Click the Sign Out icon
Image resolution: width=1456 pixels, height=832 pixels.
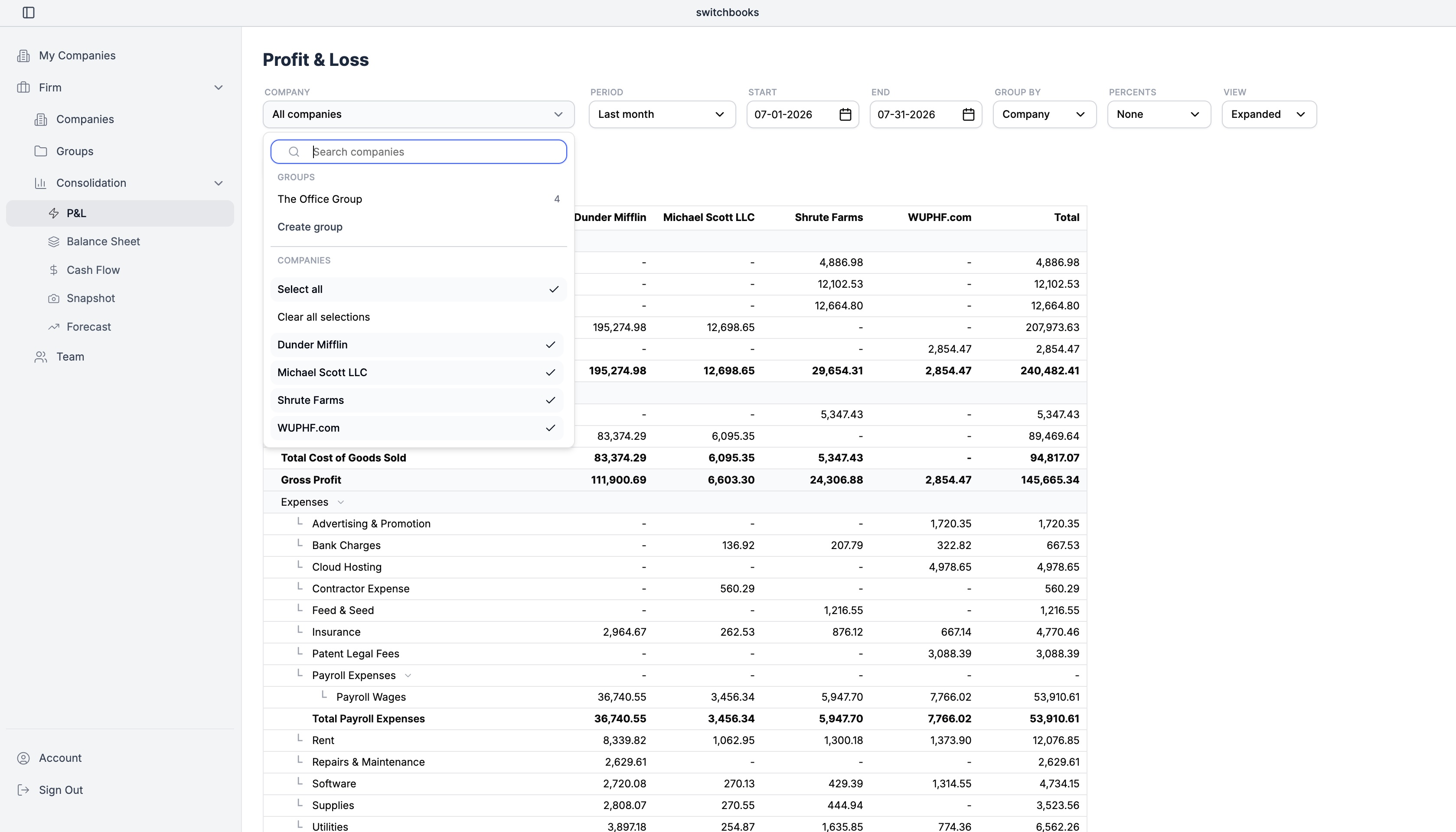point(23,790)
